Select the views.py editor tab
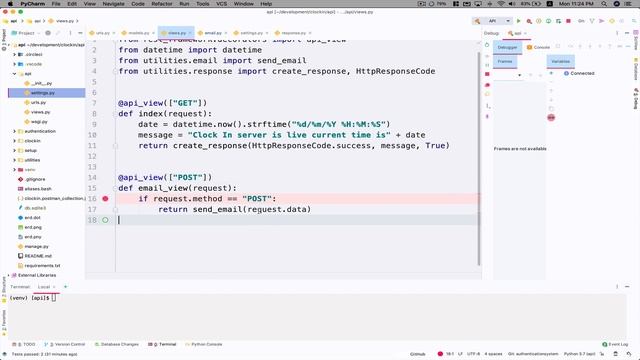 click(x=176, y=33)
